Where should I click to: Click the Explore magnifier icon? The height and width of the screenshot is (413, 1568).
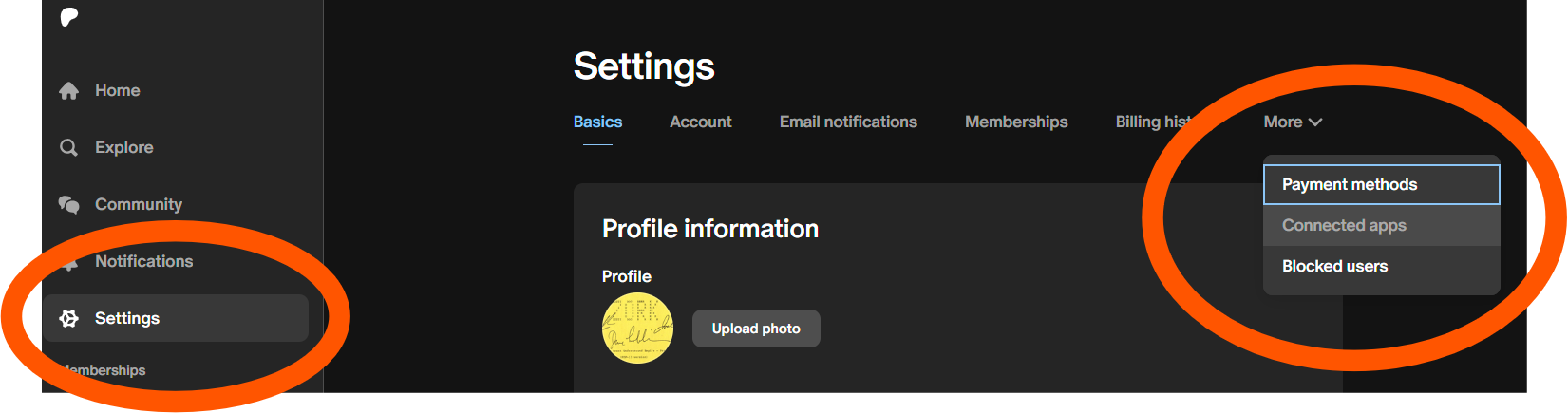(68, 148)
